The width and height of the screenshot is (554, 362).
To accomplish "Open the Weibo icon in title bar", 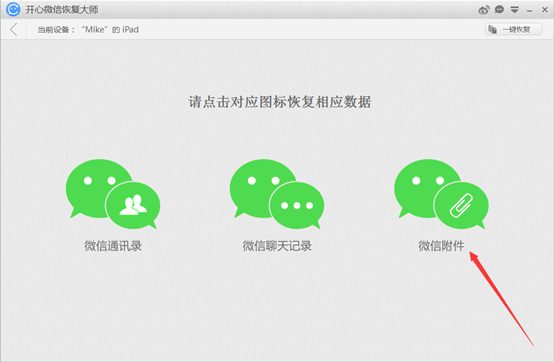I will pos(484,10).
